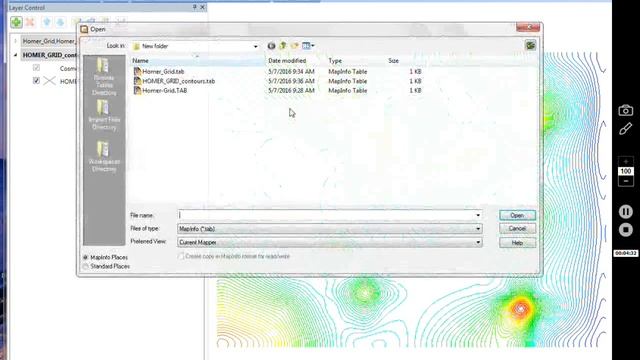Image resolution: width=640 pixels, height=360 pixels.
Task: Collapse the HOMER_GRID_contours layer group
Action: 16,55
